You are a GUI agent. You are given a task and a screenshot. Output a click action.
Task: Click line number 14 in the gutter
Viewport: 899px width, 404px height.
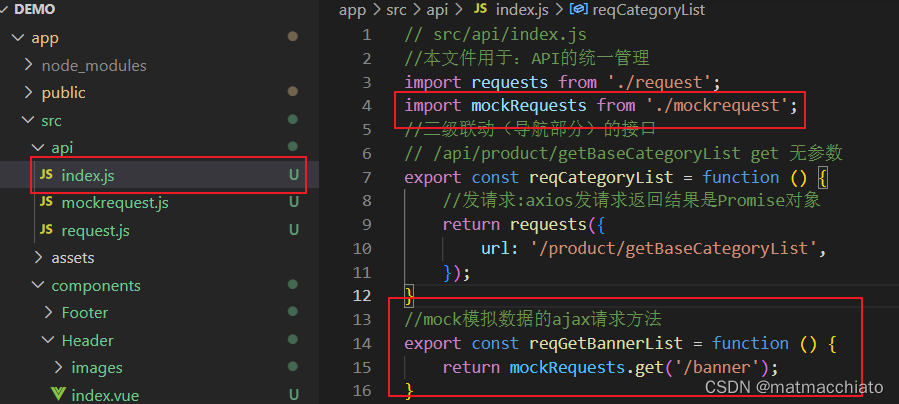point(362,343)
